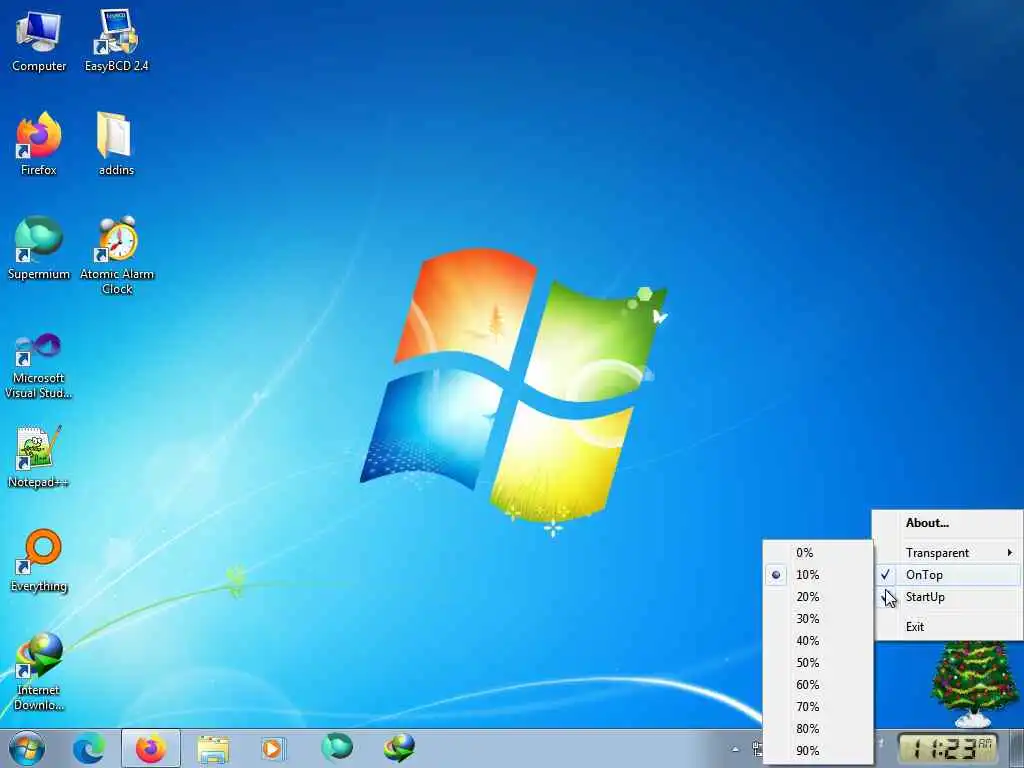Select the Supermium desktop shortcut
The image size is (1024, 768).
pyautogui.click(x=39, y=249)
